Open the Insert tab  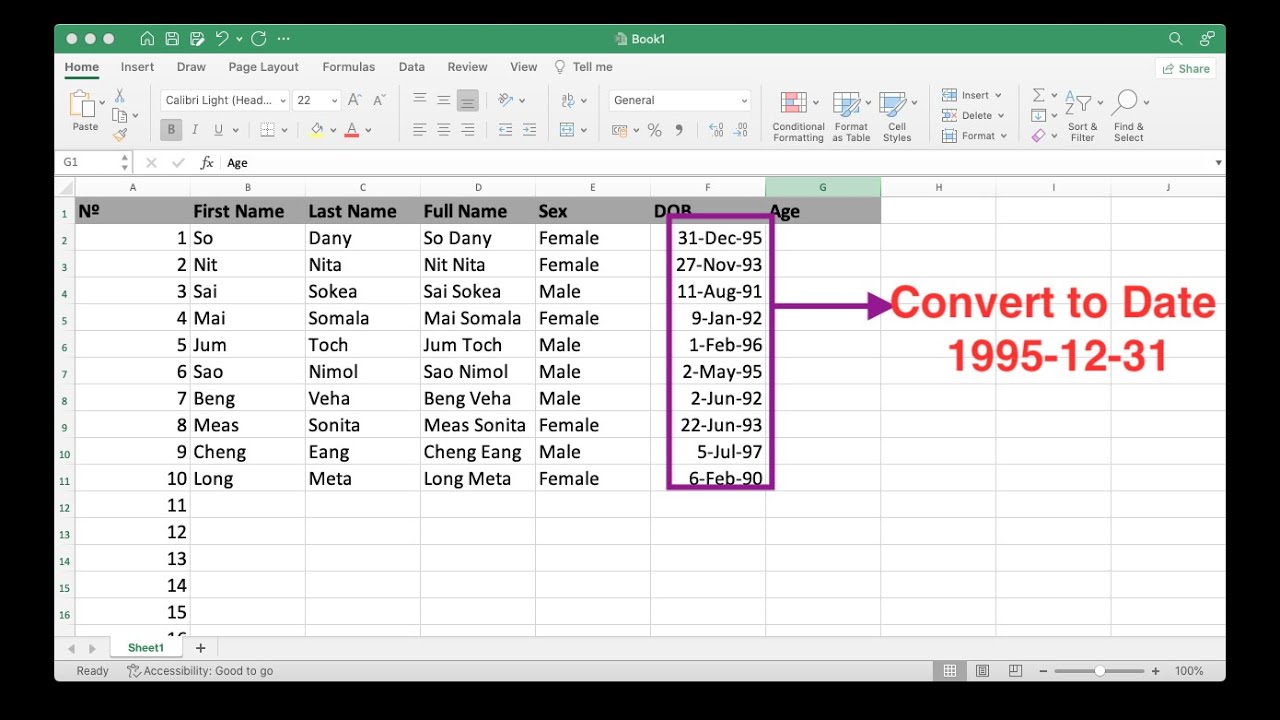click(137, 67)
